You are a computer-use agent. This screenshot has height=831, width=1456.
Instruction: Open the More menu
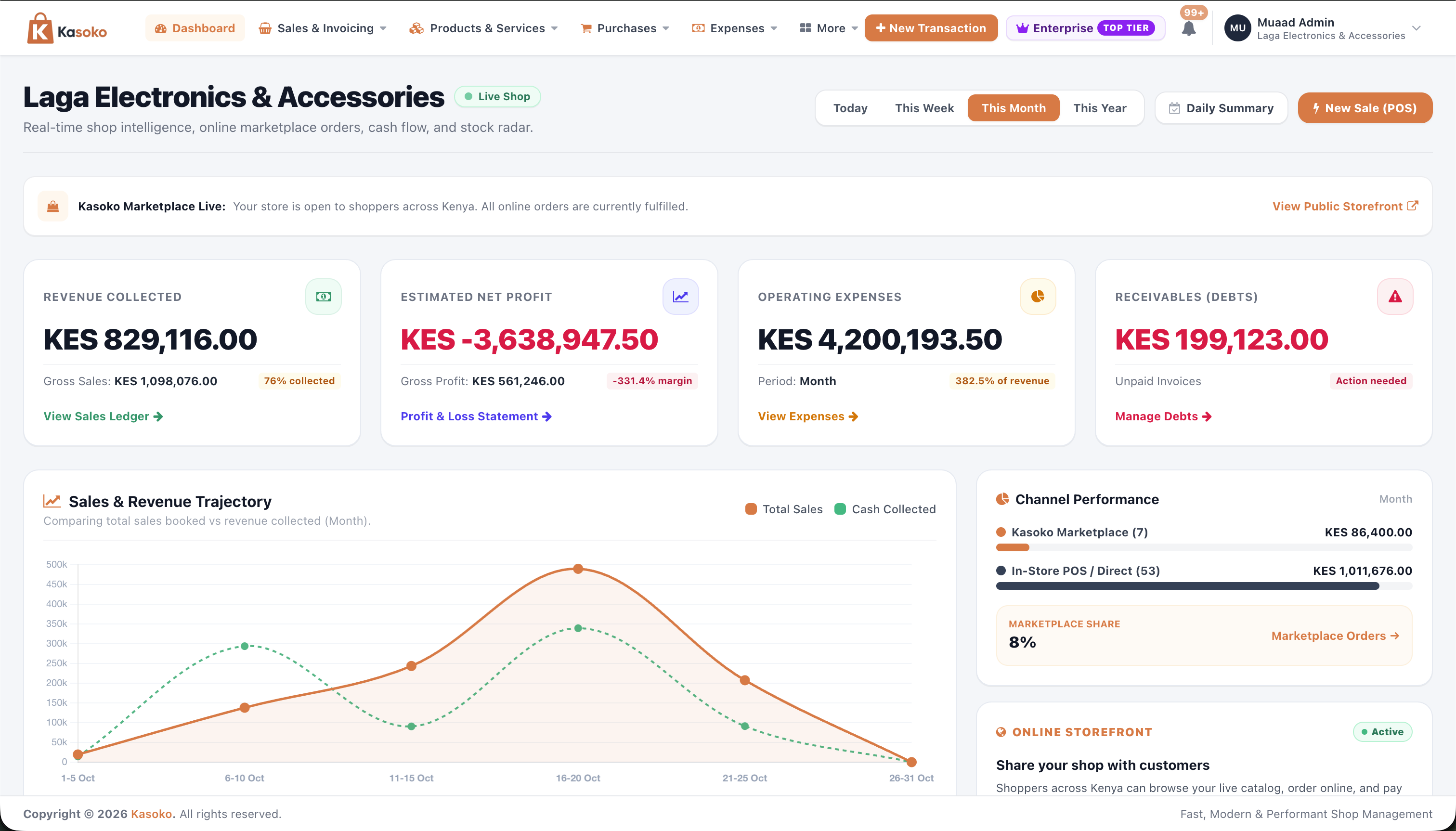point(829,28)
